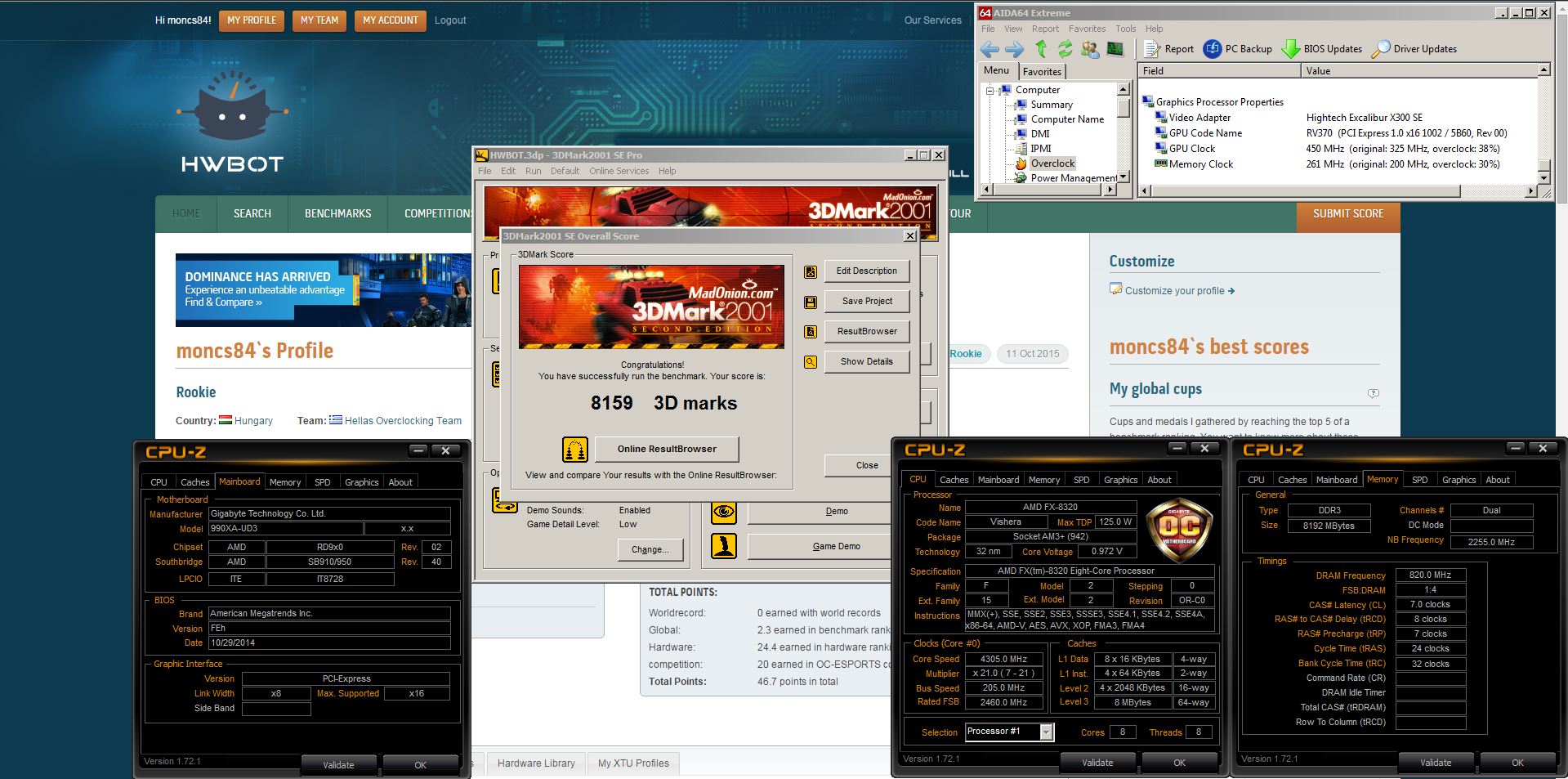Click Validate in left CPU-Z Mainboard window
1568x779 pixels.
[338, 765]
